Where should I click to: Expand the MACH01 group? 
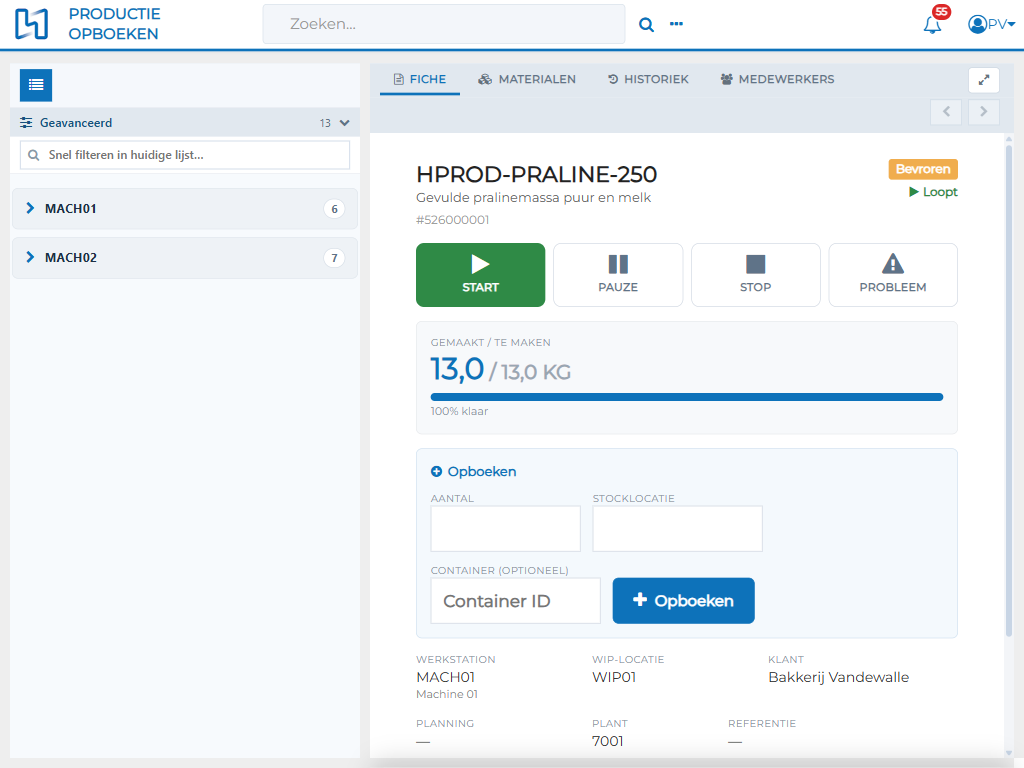pyautogui.click(x=185, y=209)
